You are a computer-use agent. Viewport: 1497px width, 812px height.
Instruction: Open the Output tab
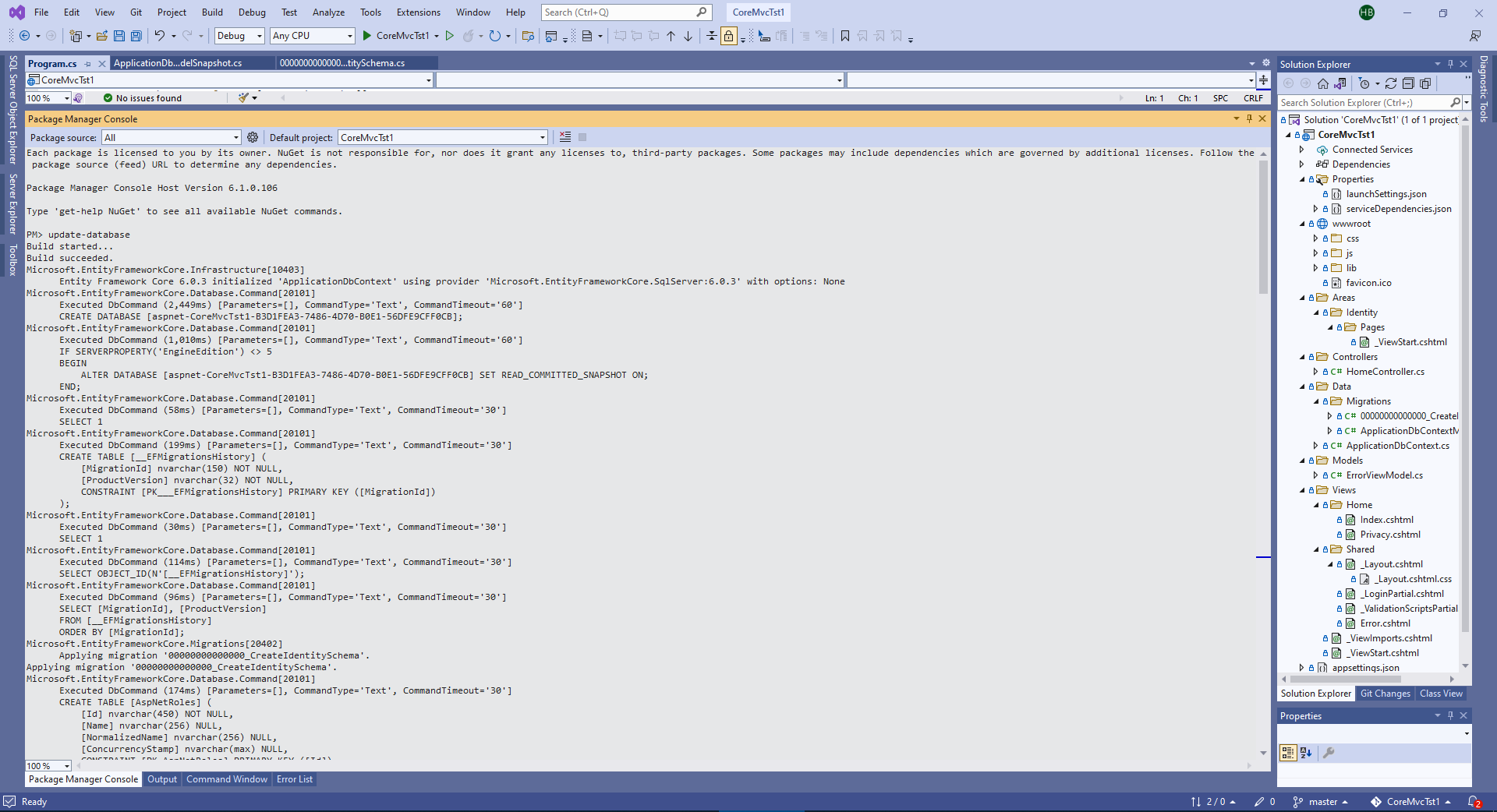pyautogui.click(x=162, y=779)
